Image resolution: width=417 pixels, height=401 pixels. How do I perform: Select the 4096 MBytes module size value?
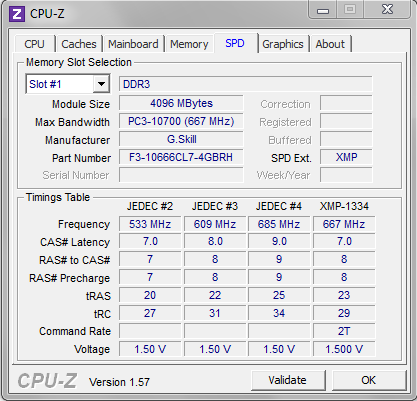pyautogui.click(x=181, y=103)
